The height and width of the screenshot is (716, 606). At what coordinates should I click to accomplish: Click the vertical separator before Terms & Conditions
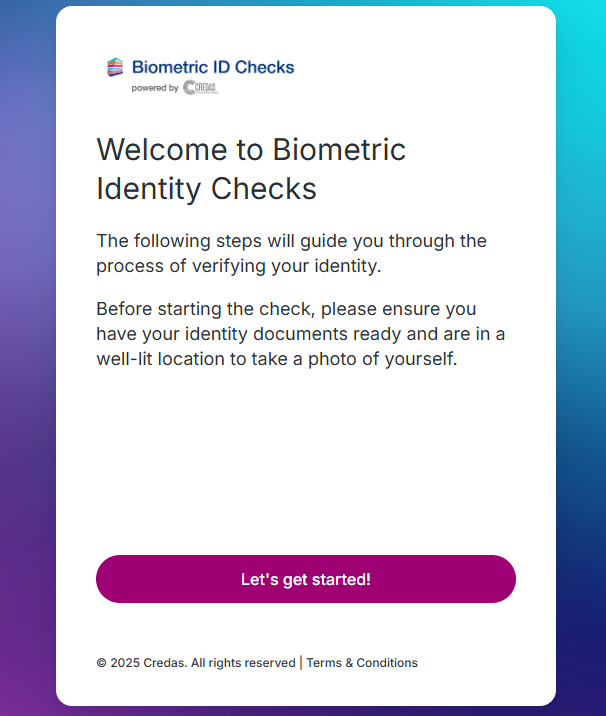301,662
